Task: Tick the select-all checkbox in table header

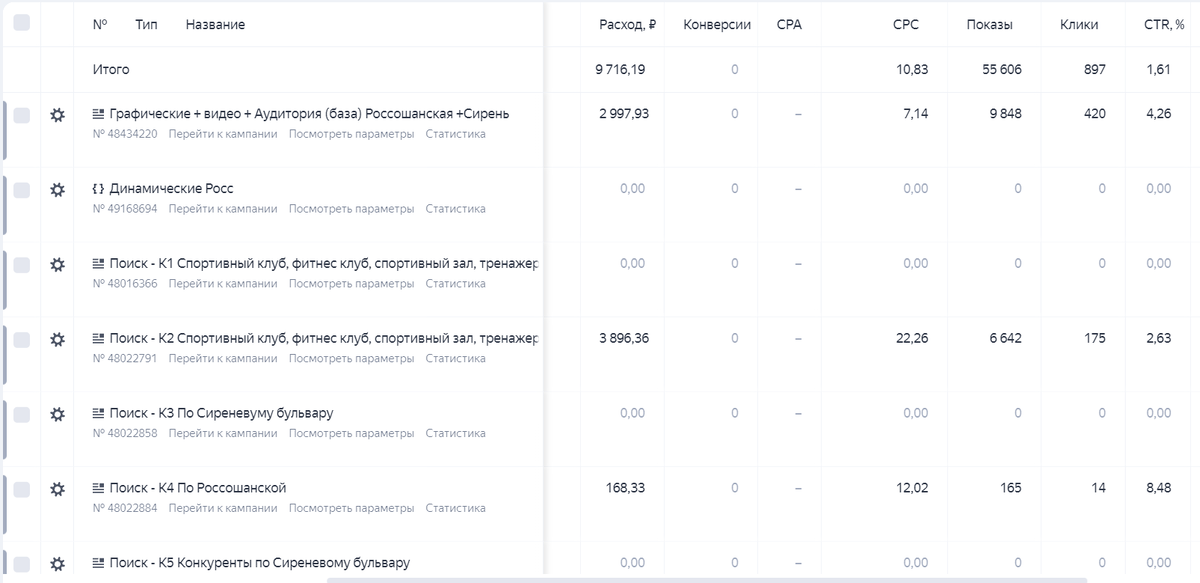Action: click(22, 23)
